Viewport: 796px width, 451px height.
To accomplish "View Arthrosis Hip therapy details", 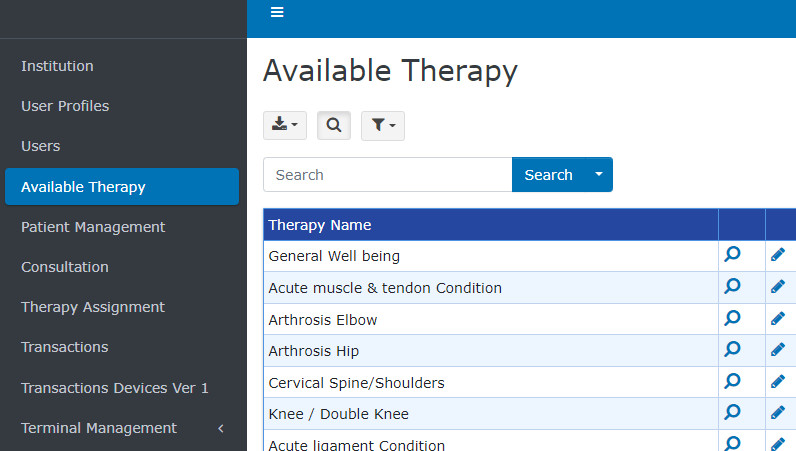I will click(x=732, y=350).
